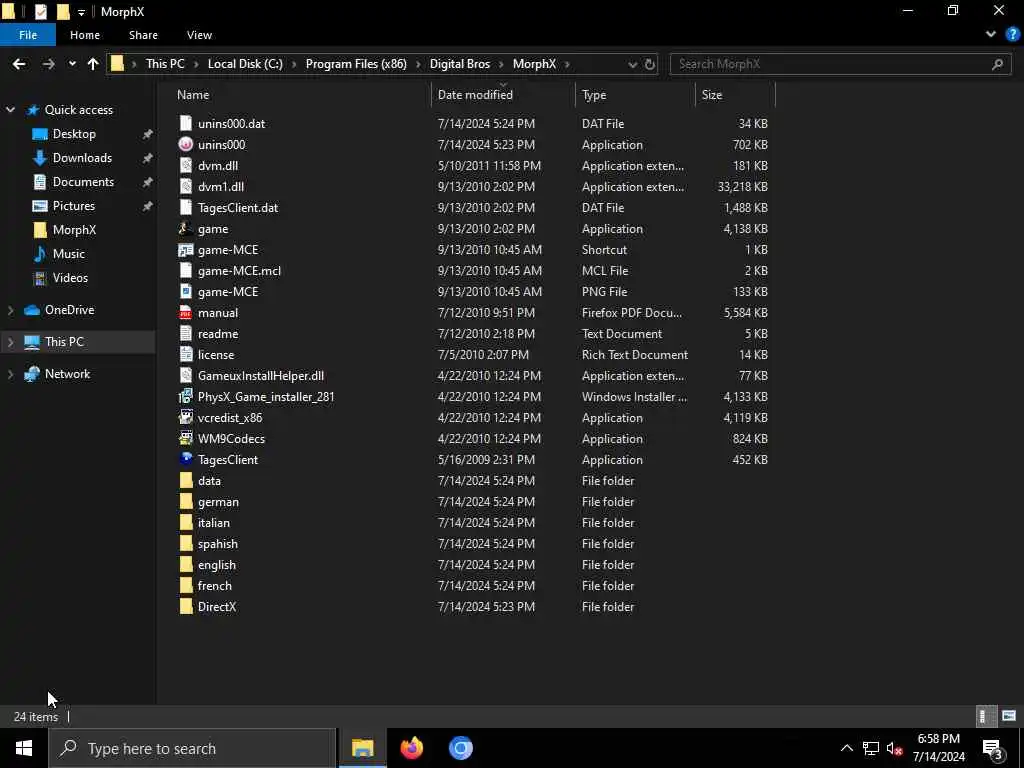Open recent locations dropdown arrow
Viewport: 1024px width, 768px height.
[72, 64]
